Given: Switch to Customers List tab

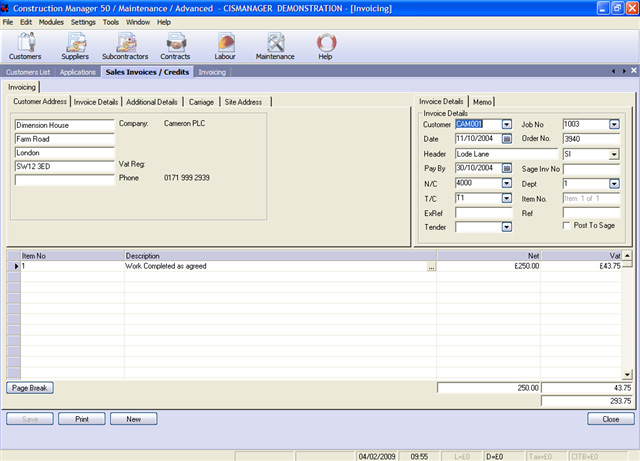Looking at the screenshot, I should tap(28, 72).
